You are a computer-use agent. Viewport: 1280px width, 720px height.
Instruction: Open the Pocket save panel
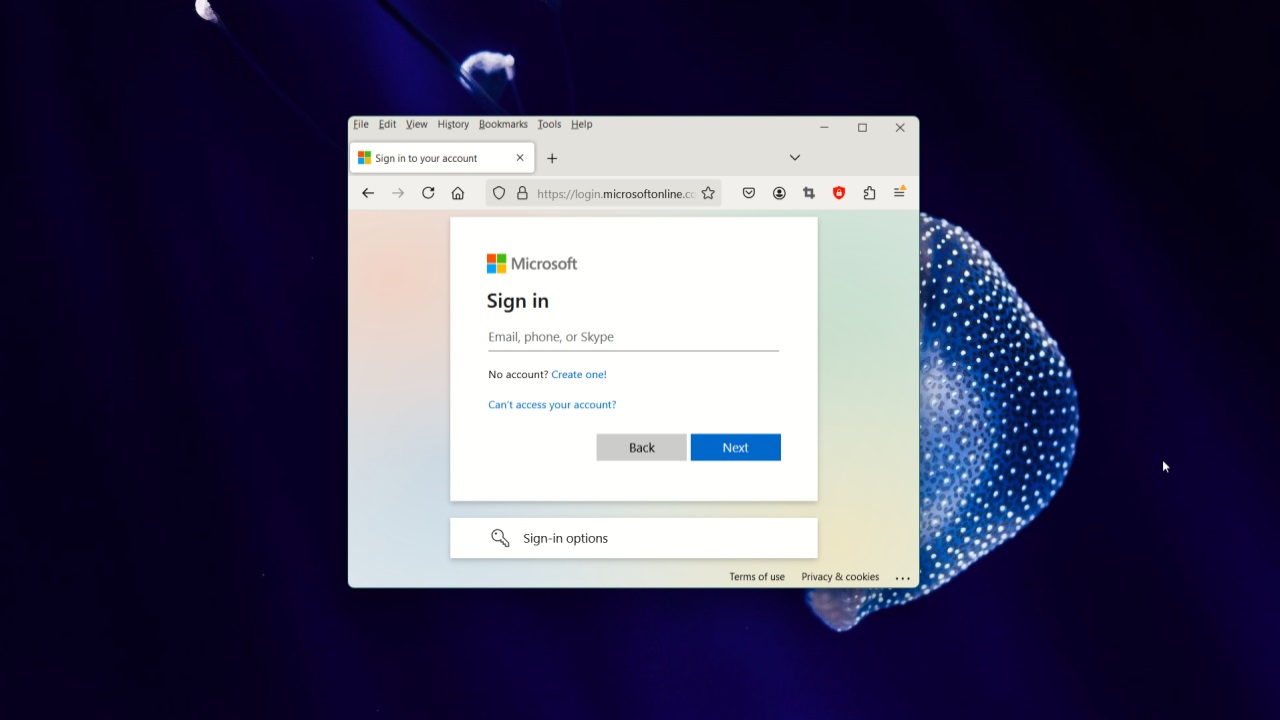tap(748, 192)
